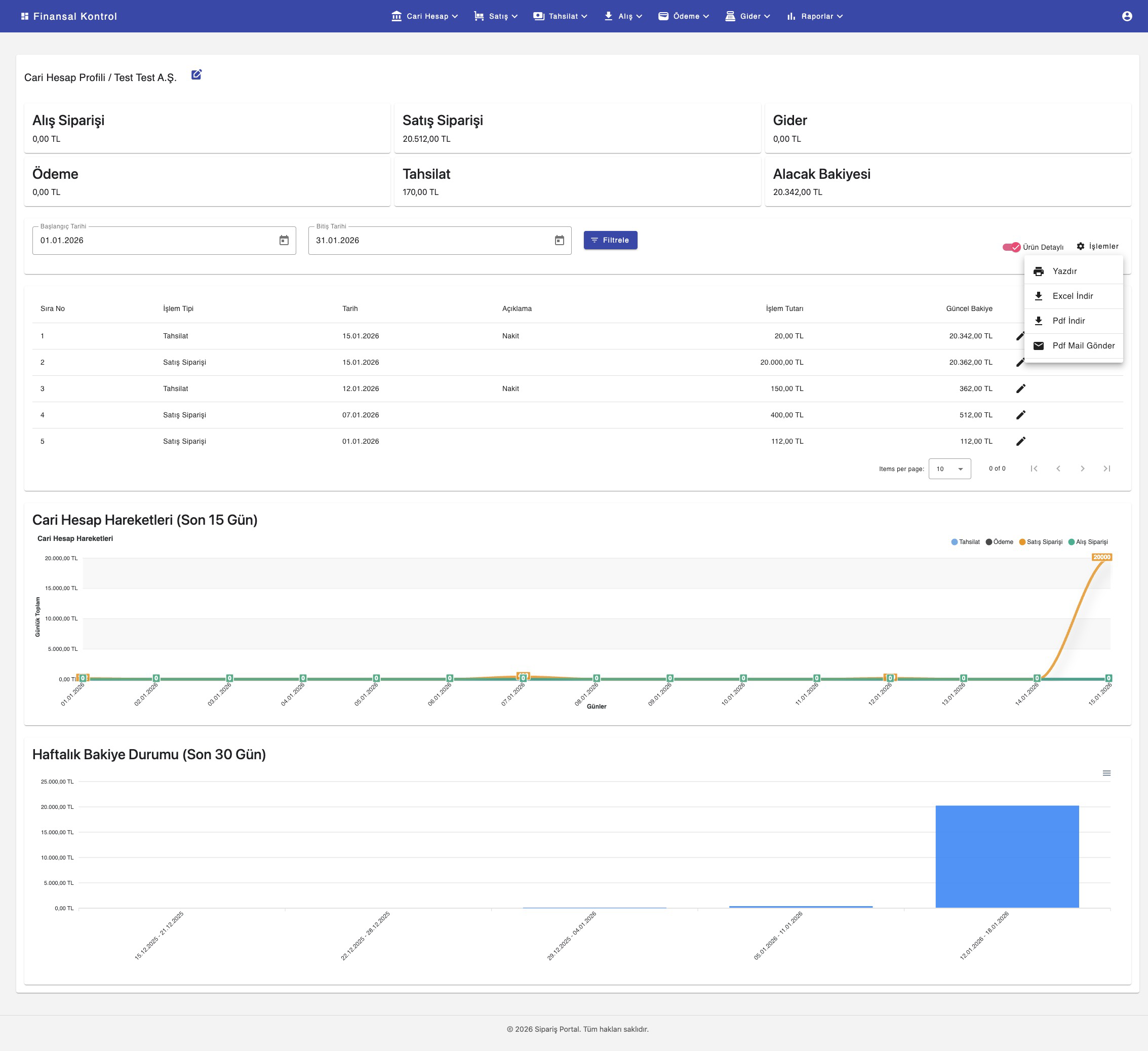Open the weekly balance chart hamburger menu
The height and width of the screenshot is (1051, 1148).
[x=1106, y=773]
